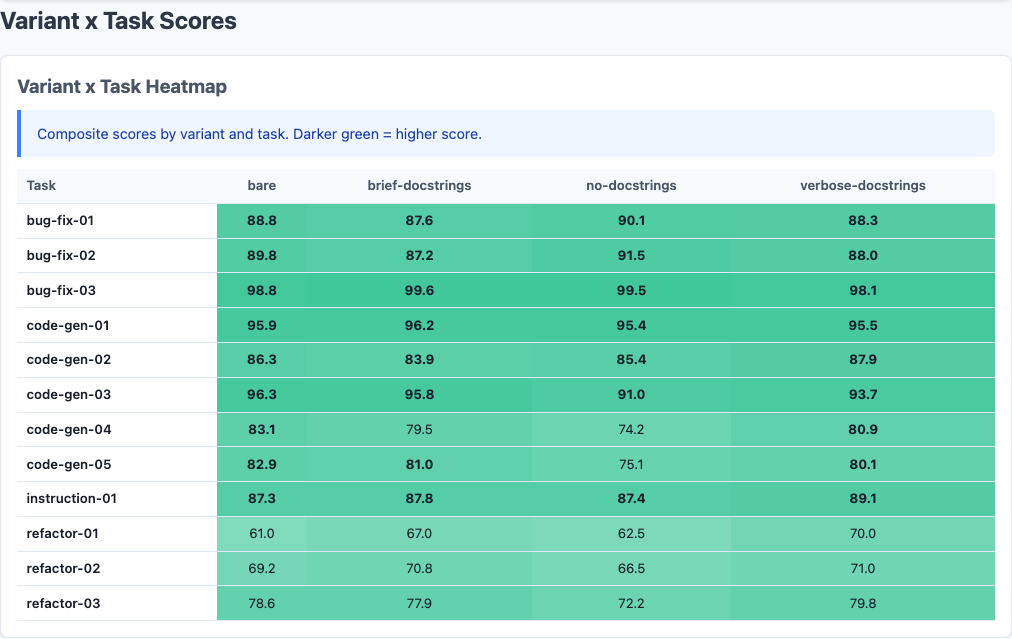1012x639 pixels.
Task: Click the 83.9 cell in code-gen-02 row
Action: [x=419, y=360]
